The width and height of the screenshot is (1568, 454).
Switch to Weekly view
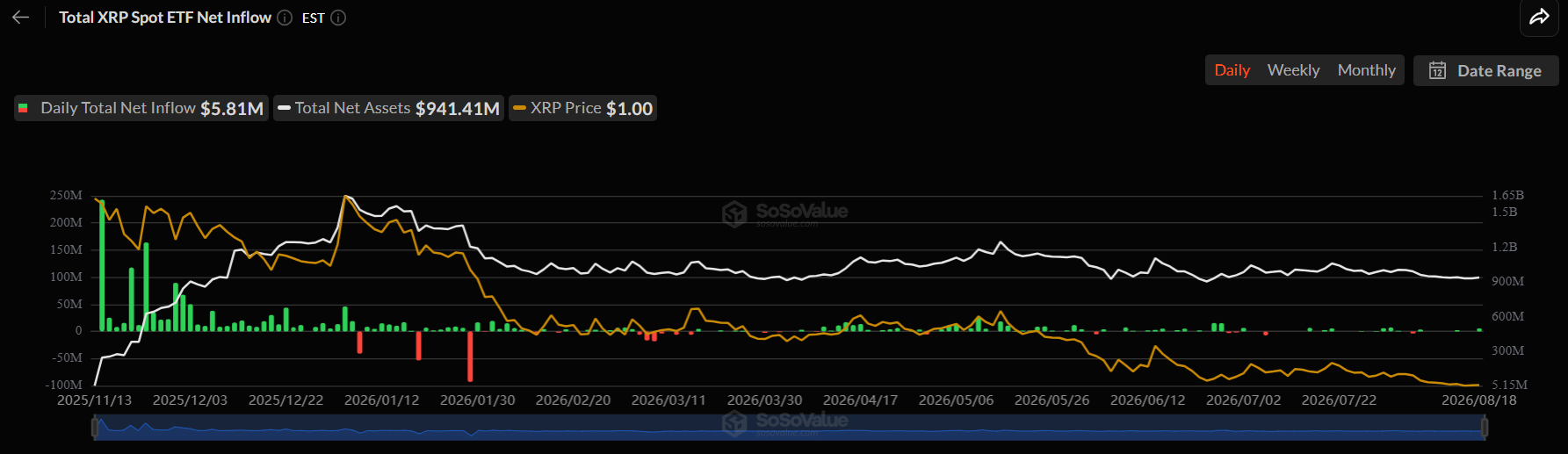(1293, 70)
